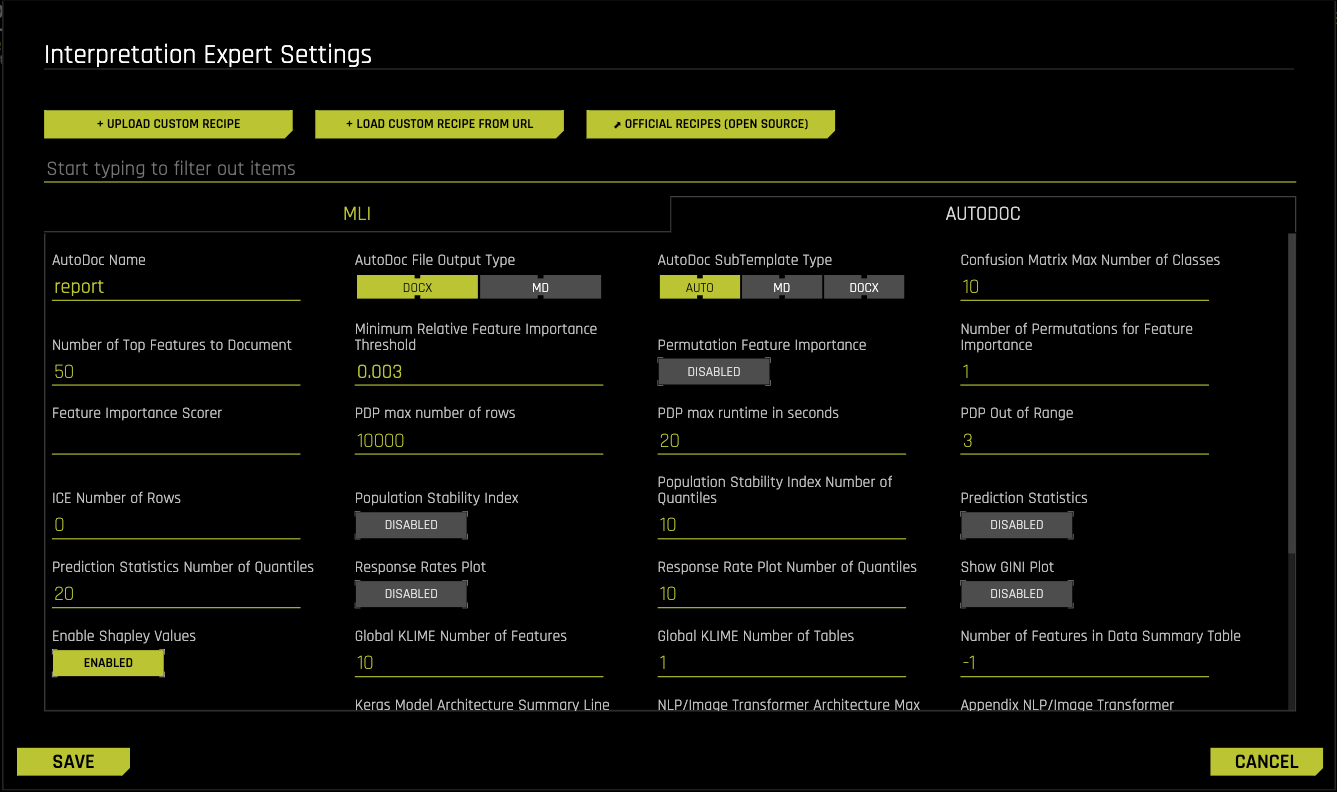Viewport: 1337px width, 792px height.
Task: Select MD as AutoDoc File Output Type
Action: click(540, 287)
